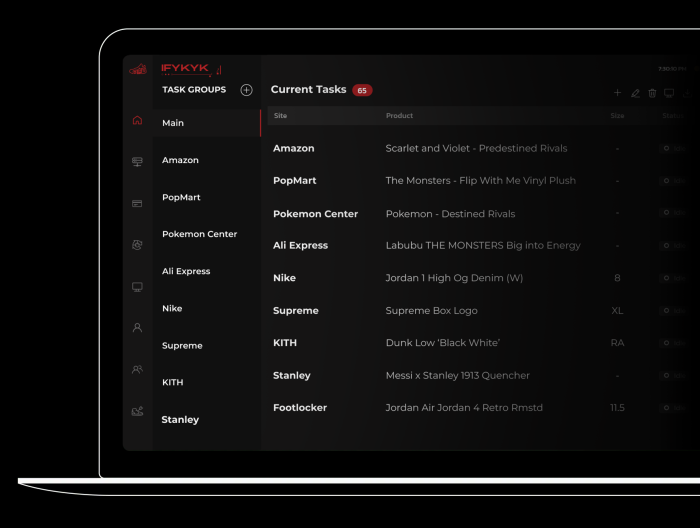Click the monitor icon in the left sidebar
This screenshot has height=528, width=700.
coord(137,287)
